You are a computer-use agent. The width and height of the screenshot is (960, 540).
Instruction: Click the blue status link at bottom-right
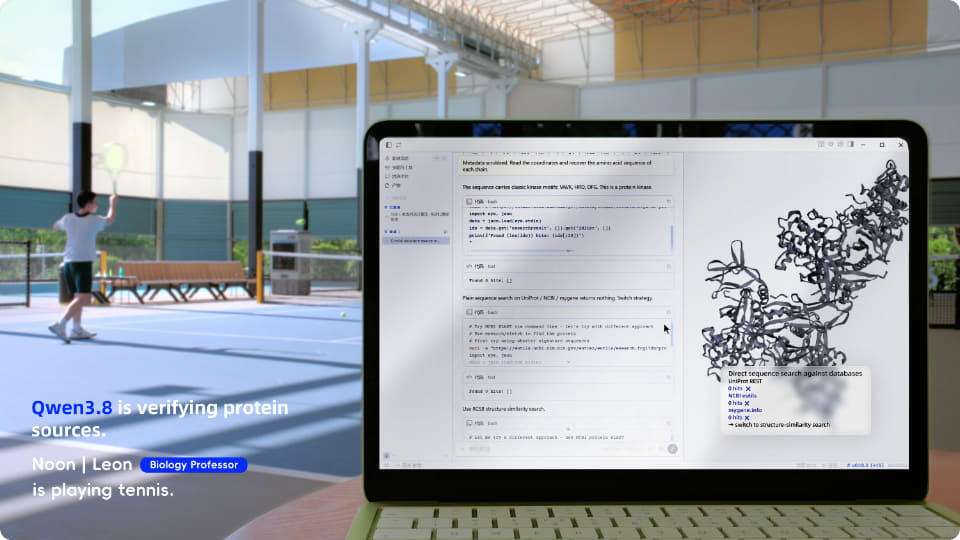[865, 465]
